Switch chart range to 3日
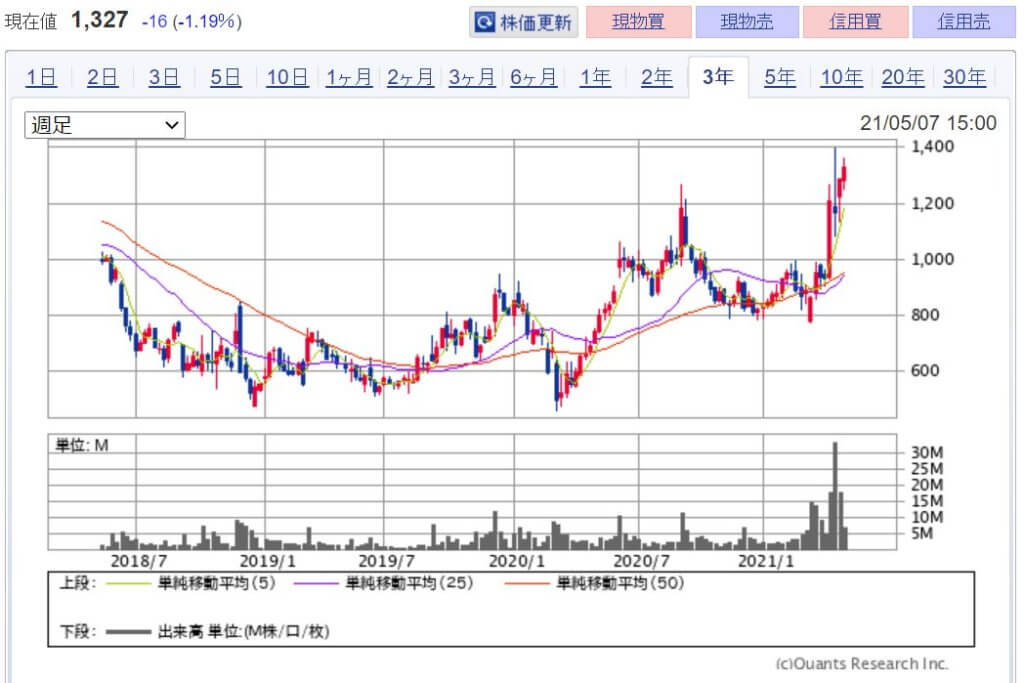Viewport: 1024px width, 683px height. coord(164,78)
